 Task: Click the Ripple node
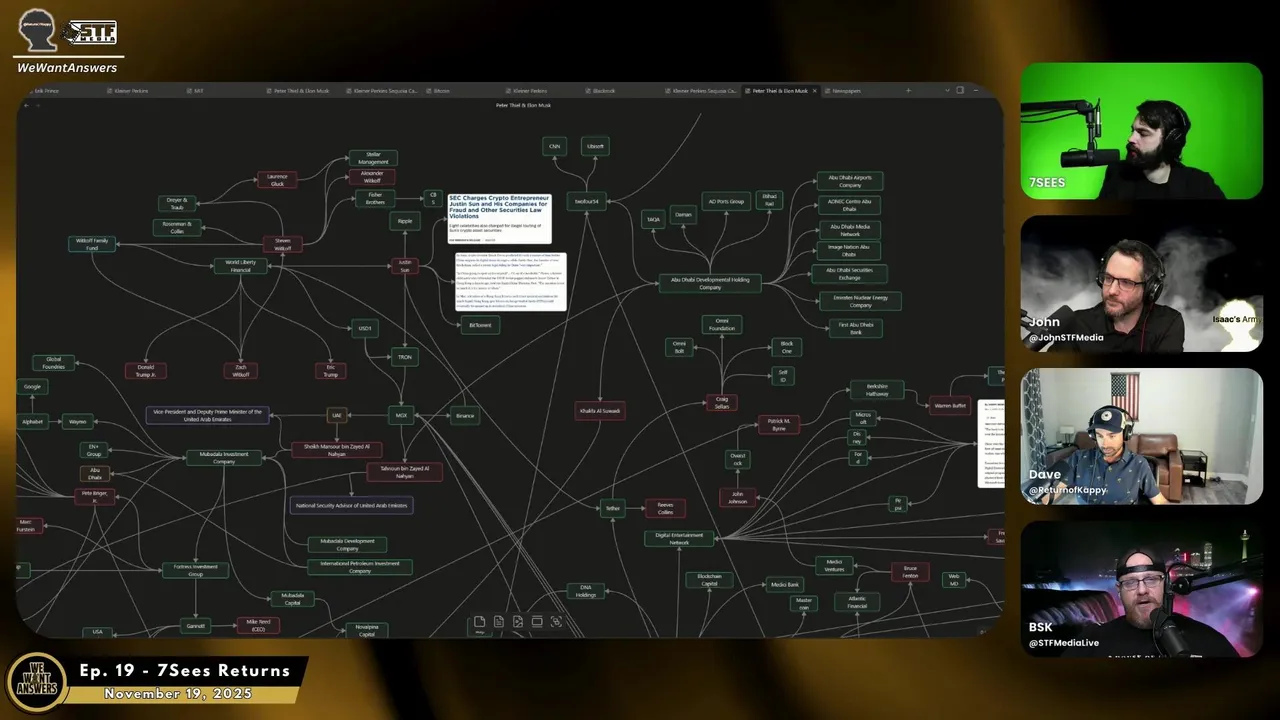coord(405,221)
